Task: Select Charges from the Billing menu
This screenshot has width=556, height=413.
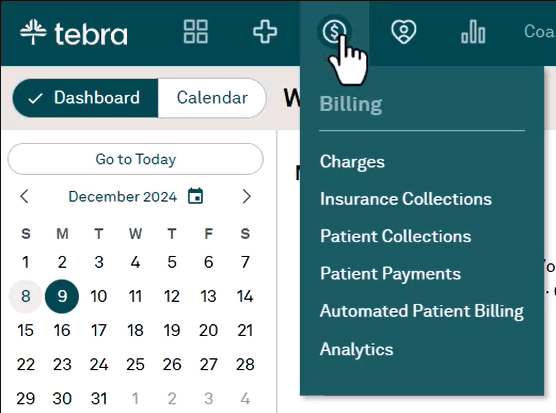Action: [x=352, y=162]
